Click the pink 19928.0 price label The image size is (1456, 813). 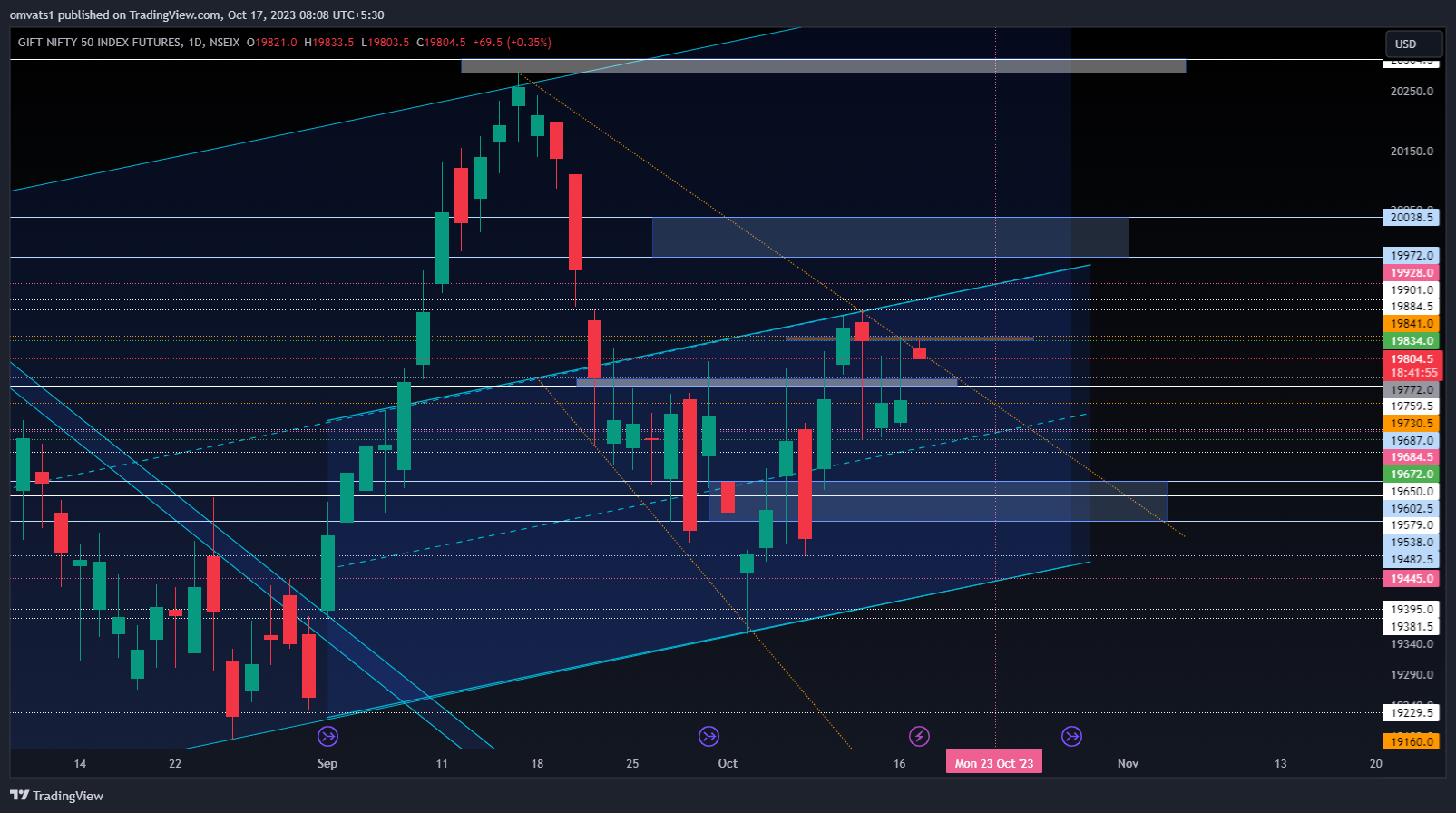(x=1412, y=273)
